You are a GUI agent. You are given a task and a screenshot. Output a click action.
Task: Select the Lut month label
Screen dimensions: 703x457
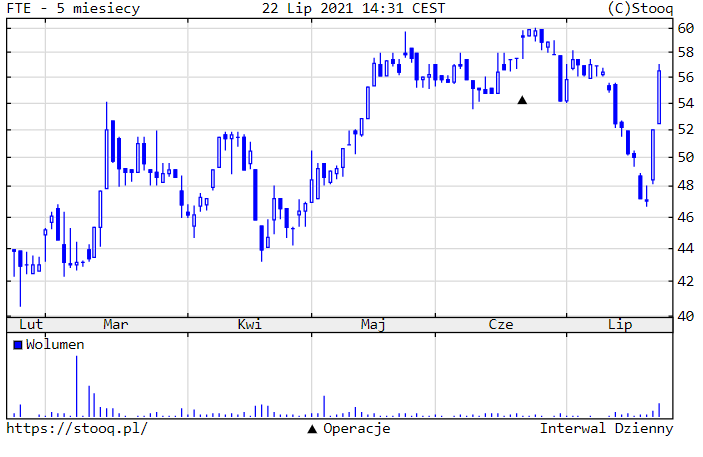(31, 325)
